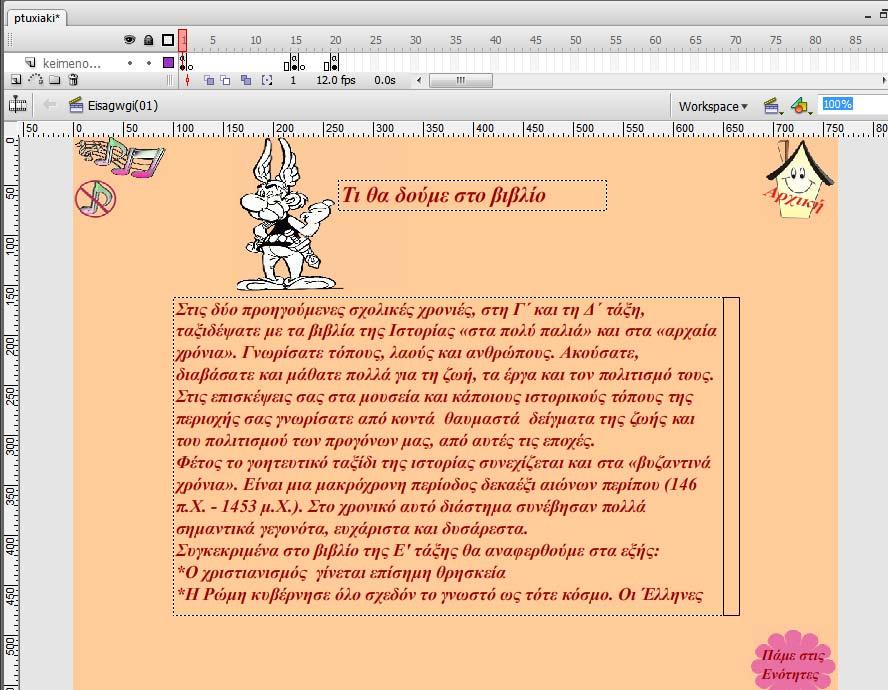The width and height of the screenshot is (888, 690).
Task: Click the 0.0s elapsed time readout
Action: click(x=385, y=80)
